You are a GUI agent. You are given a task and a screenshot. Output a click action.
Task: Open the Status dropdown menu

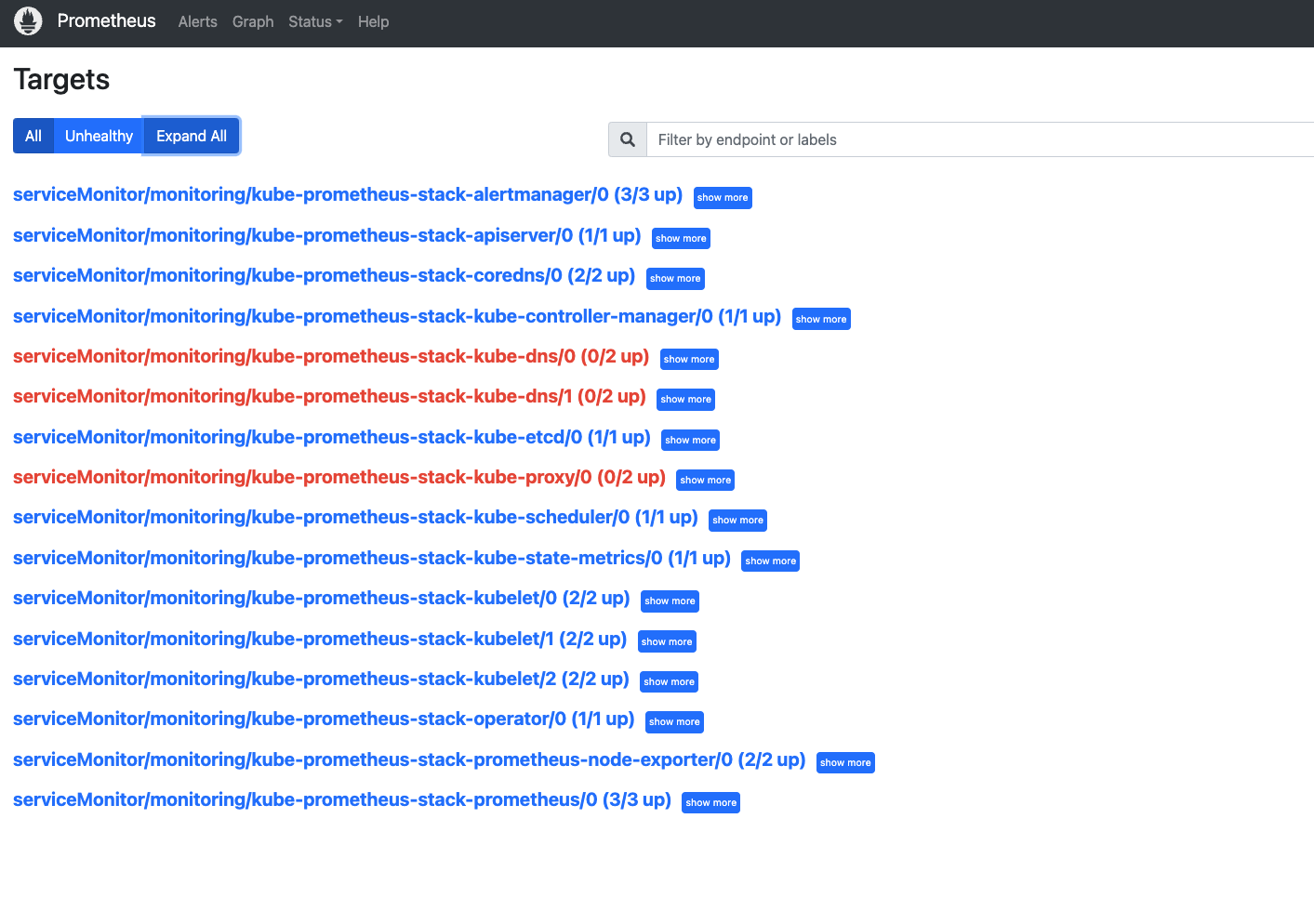(x=315, y=21)
